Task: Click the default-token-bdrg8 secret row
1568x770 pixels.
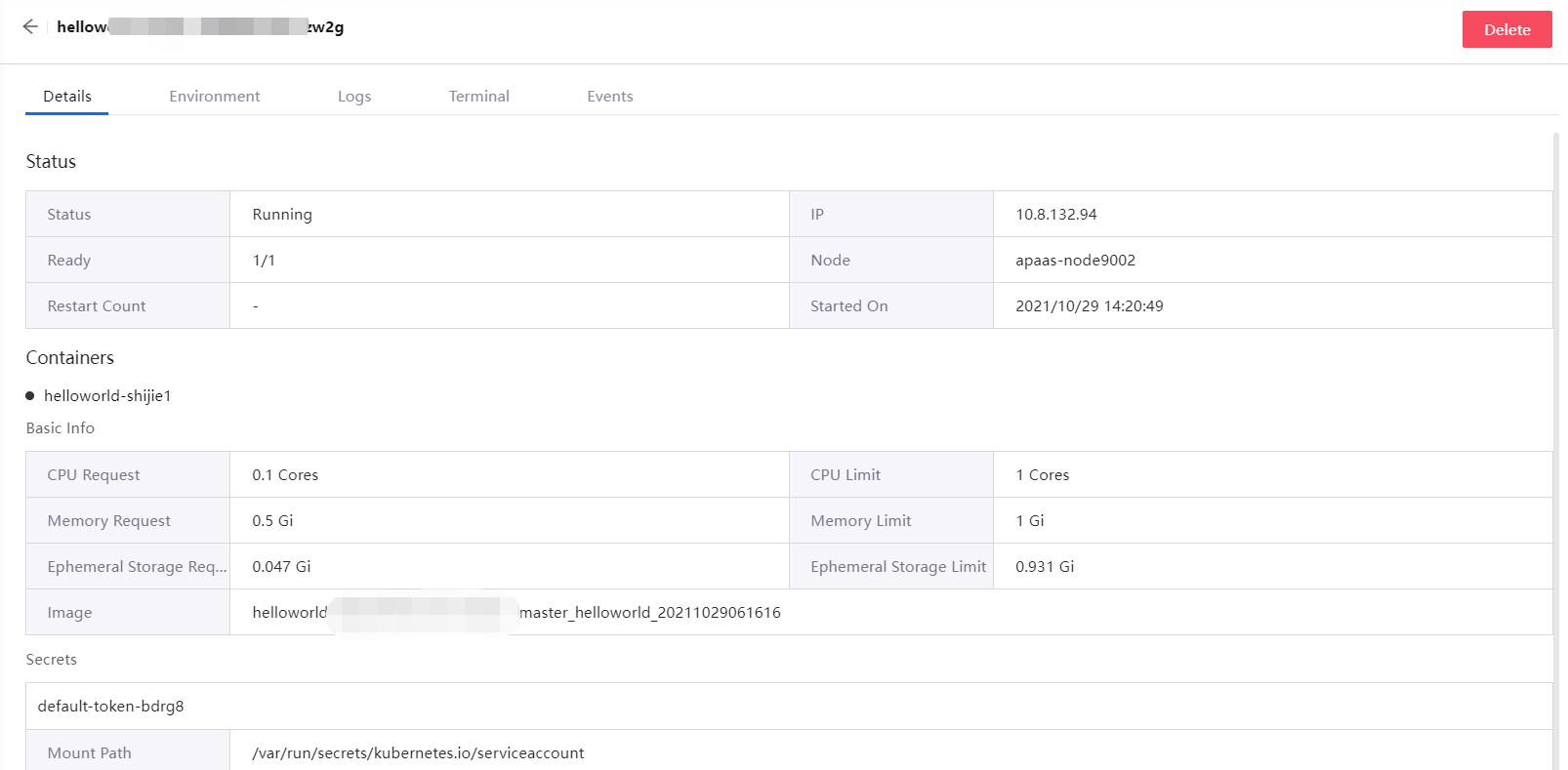Action: coord(110,707)
